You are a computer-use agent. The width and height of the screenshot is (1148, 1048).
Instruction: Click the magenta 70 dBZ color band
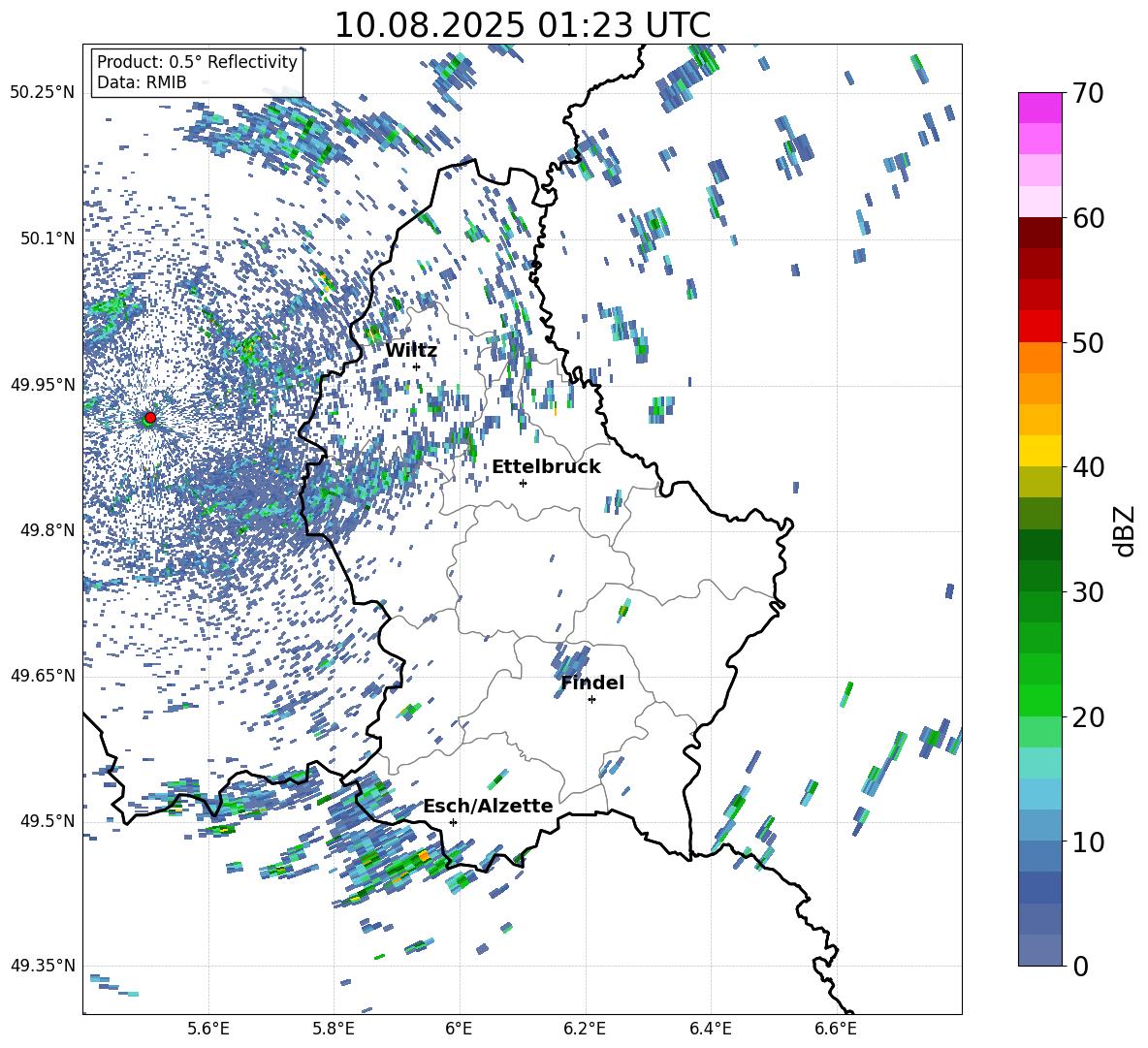(1039, 108)
